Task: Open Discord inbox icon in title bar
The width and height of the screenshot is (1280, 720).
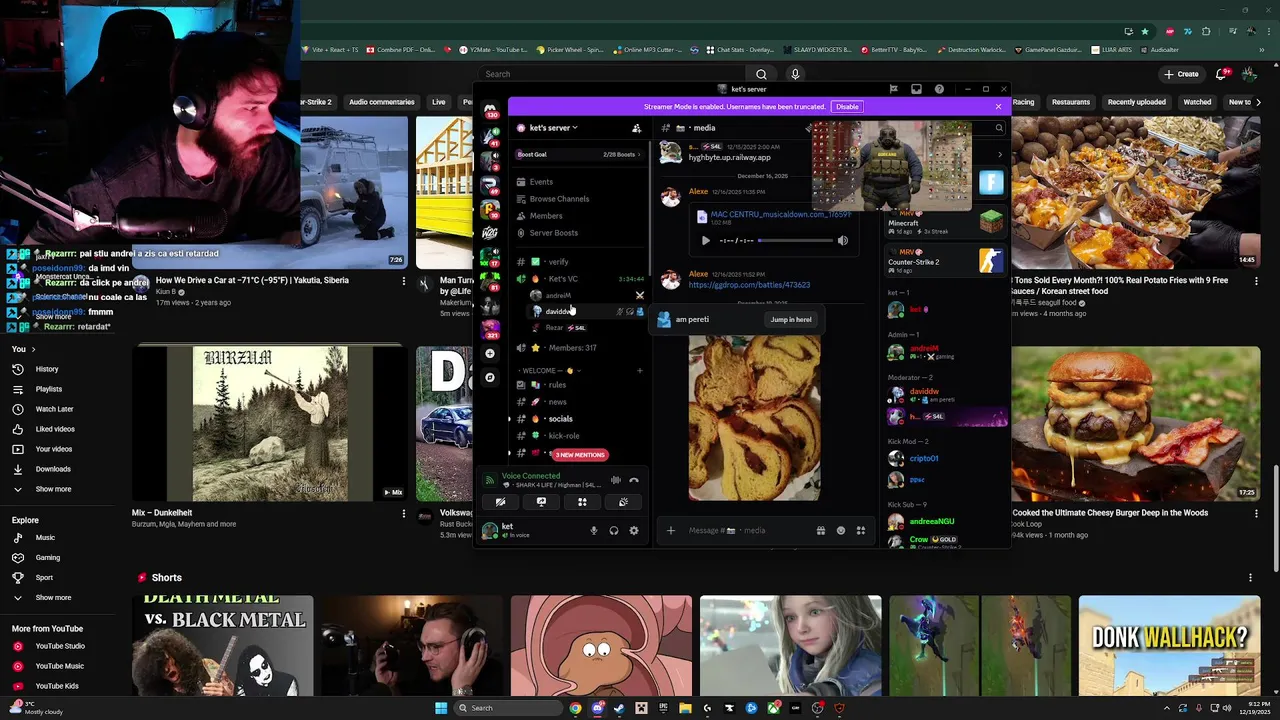Action: click(x=916, y=89)
